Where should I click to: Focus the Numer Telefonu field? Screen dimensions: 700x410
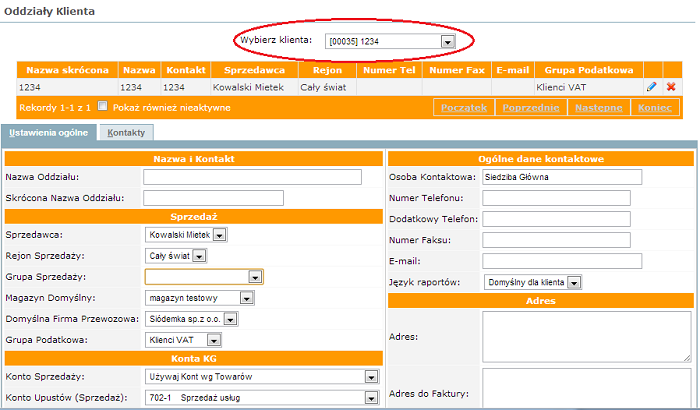[x=556, y=198]
